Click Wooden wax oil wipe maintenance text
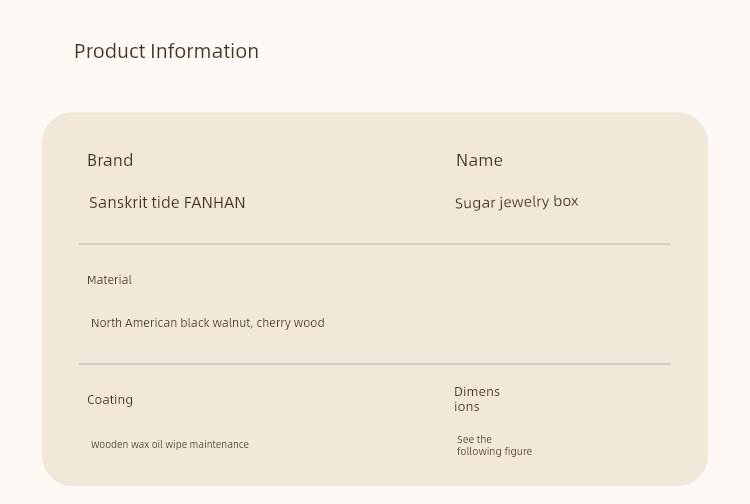The width and height of the screenshot is (750, 504). pos(170,444)
